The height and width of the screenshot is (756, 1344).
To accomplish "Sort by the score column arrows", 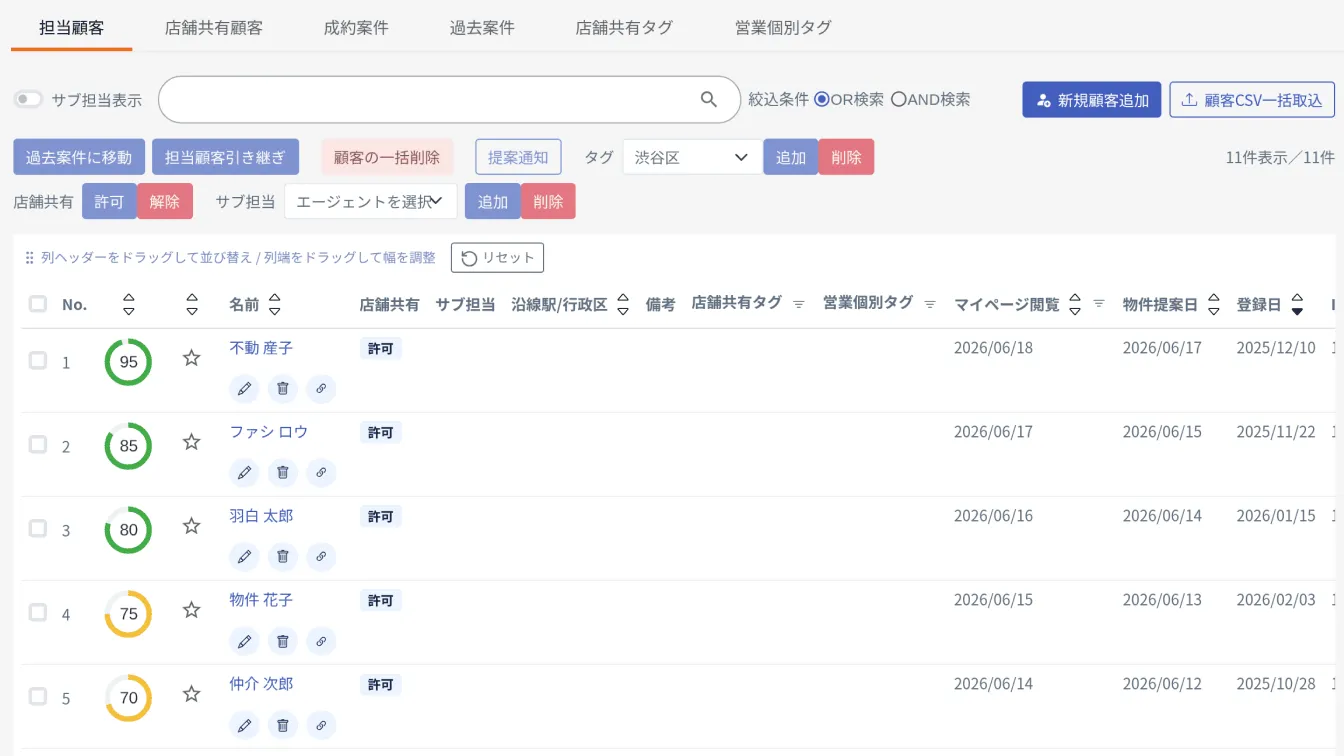I will [128, 305].
